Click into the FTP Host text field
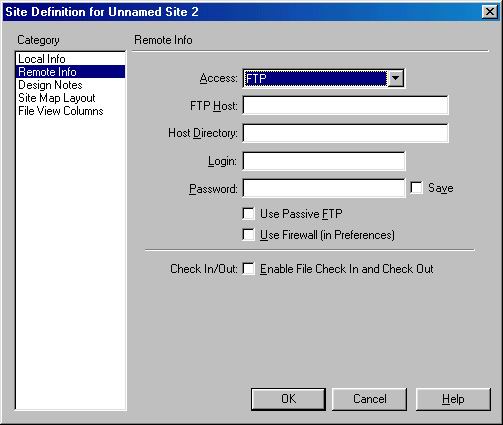This screenshot has width=503, height=425. pyautogui.click(x=346, y=105)
